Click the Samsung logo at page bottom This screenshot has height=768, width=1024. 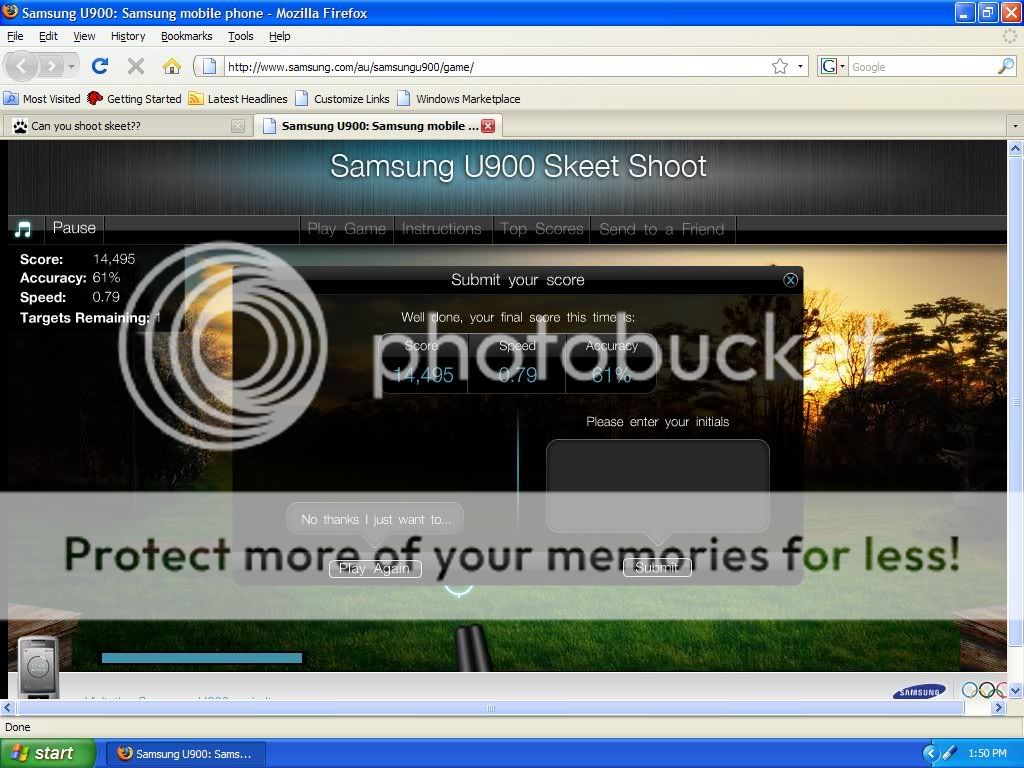919,692
